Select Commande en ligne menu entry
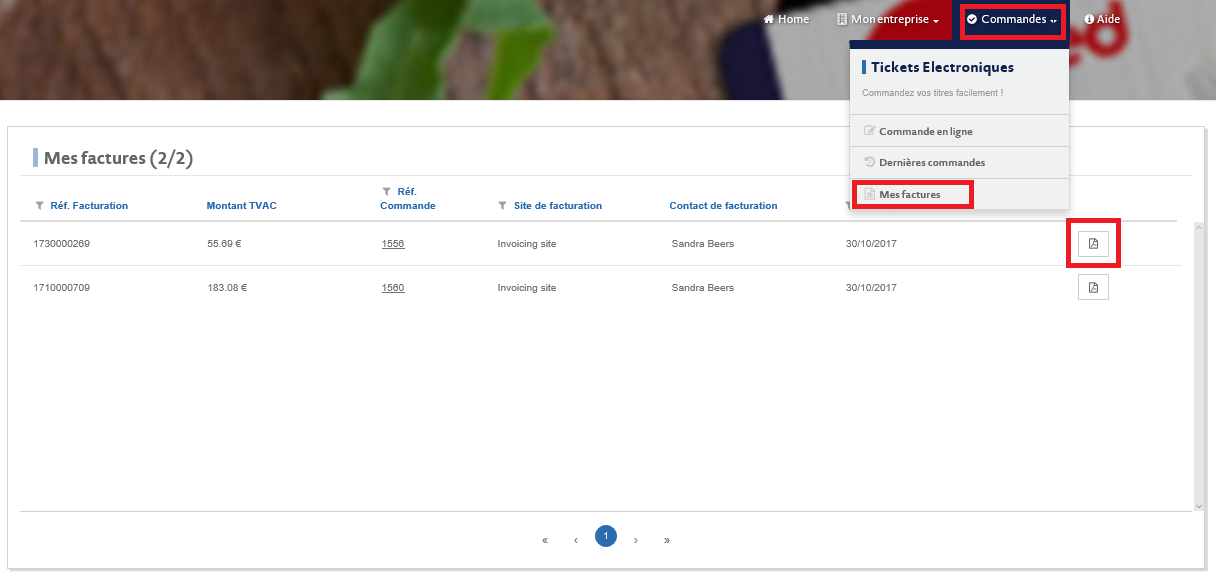The height and width of the screenshot is (577, 1216). pos(925,131)
